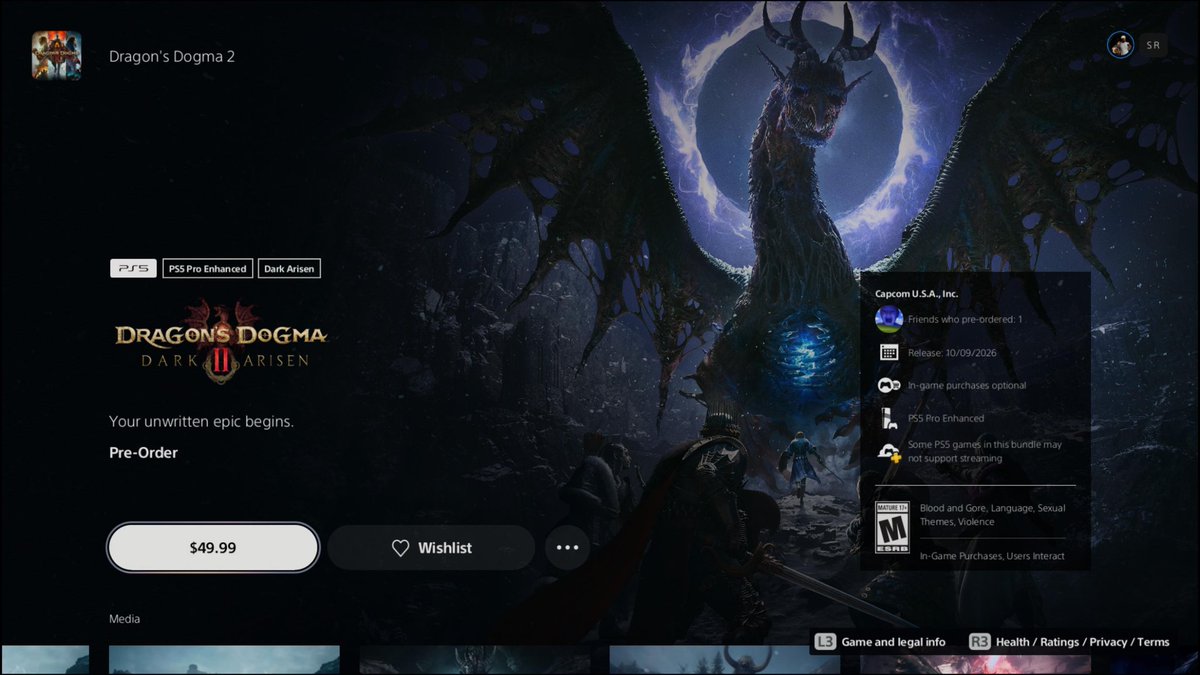
Task: Select the Dark Arisen edition tag
Action: (x=289, y=268)
